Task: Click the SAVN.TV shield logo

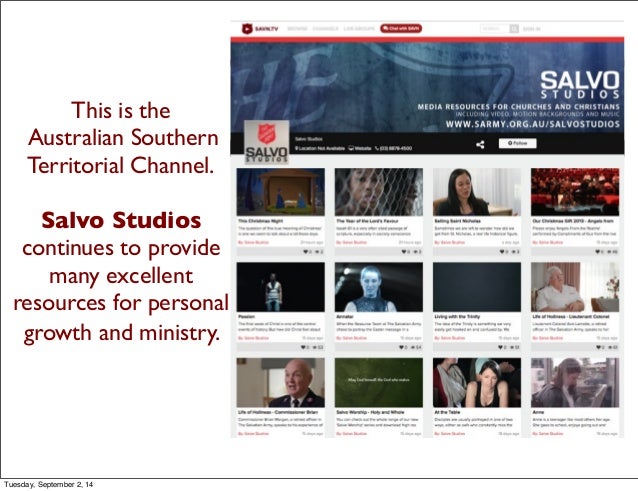Action: [x=247, y=28]
